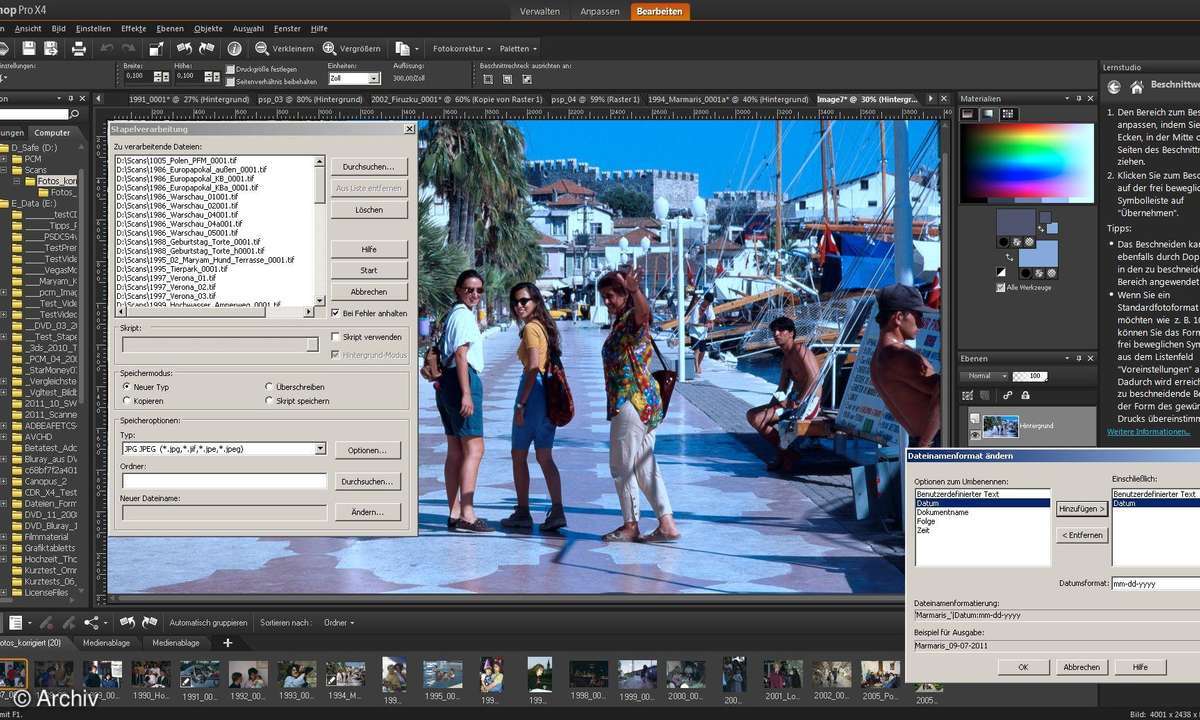
Task: Open the Typ file format dropdown
Action: coord(320,449)
